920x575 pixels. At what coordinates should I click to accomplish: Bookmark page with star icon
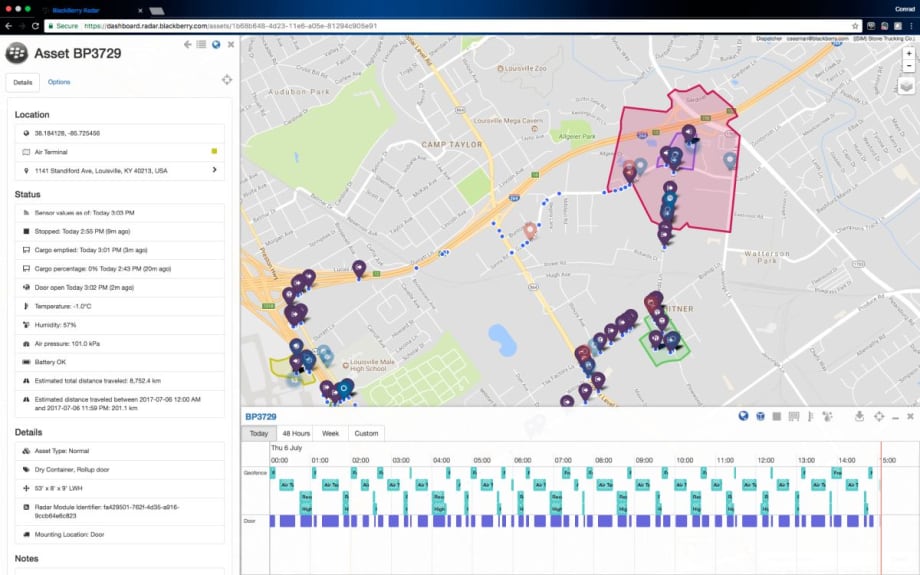855,26
